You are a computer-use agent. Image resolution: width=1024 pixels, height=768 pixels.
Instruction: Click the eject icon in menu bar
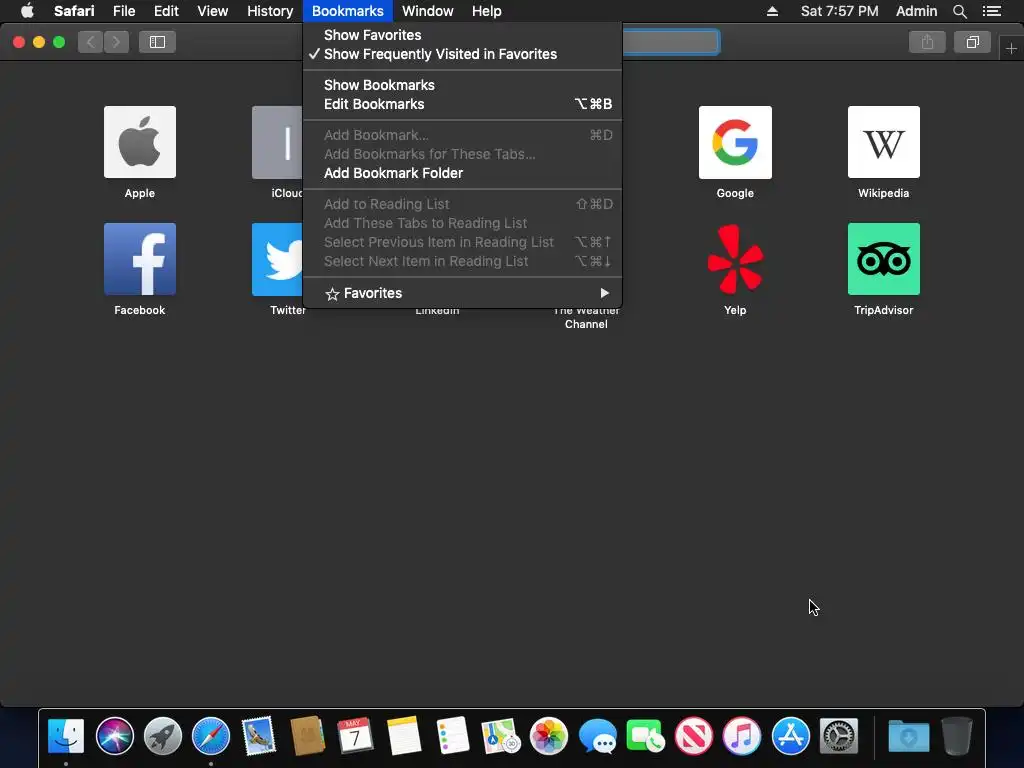[772, 11]
